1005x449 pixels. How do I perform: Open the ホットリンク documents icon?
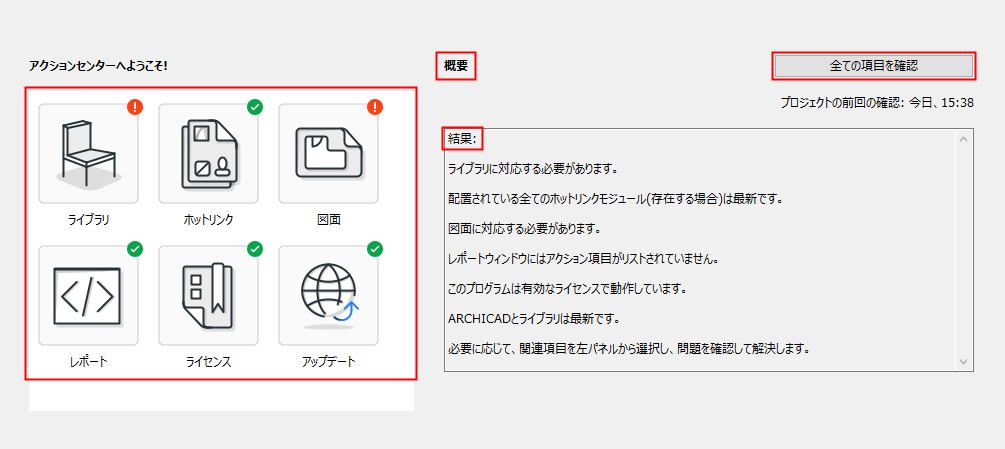pos(208,154)
